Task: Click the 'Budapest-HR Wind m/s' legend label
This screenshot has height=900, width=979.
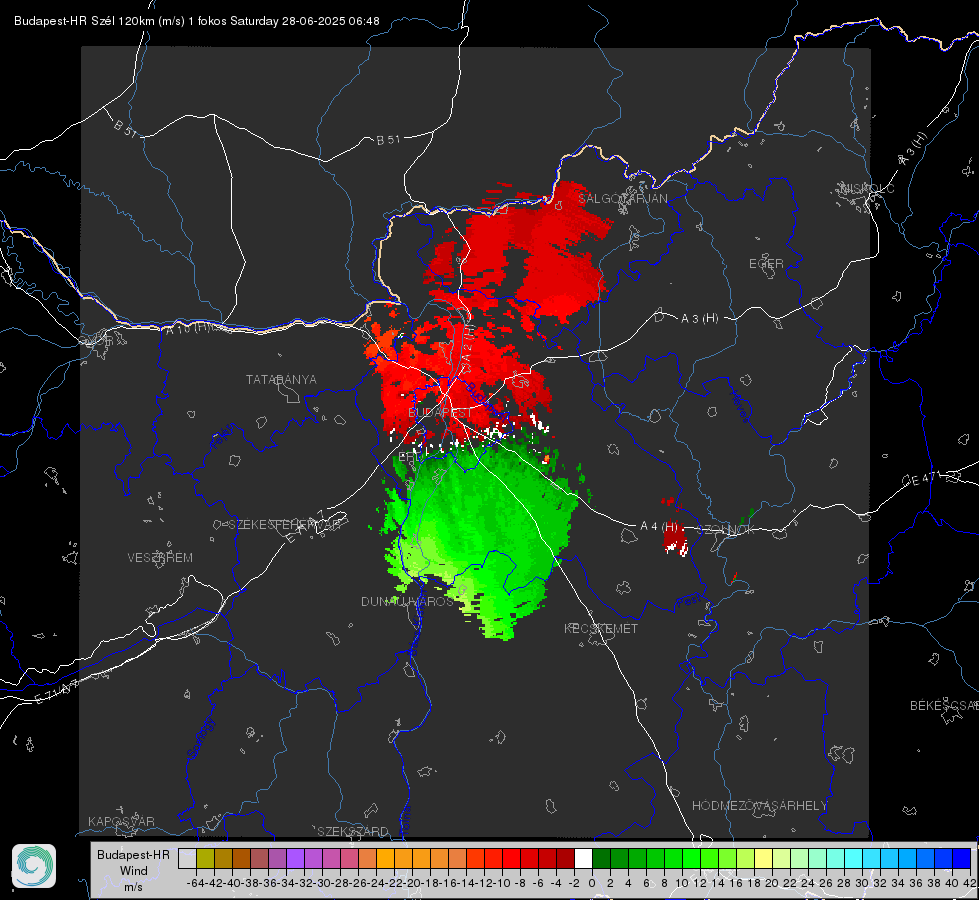Action: click(133, 871)
